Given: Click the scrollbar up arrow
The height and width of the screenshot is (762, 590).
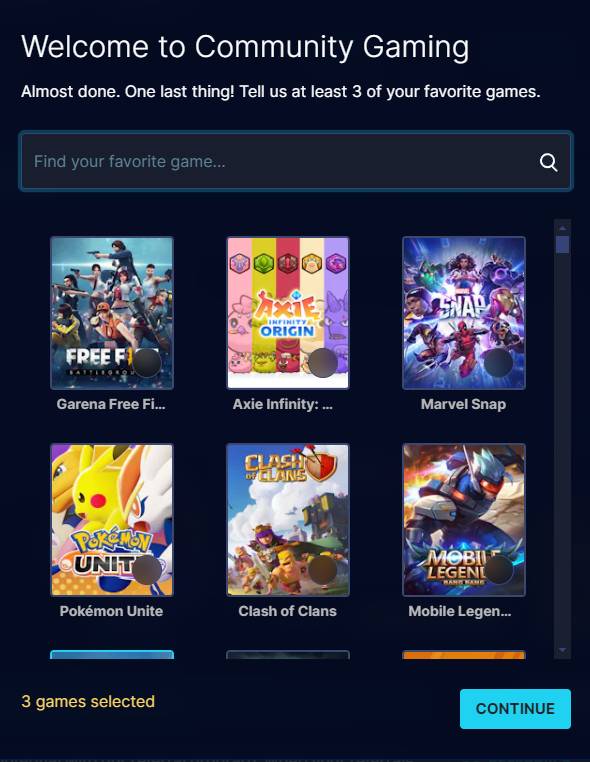Looking at the screenshot, I should tap(562, 227).
